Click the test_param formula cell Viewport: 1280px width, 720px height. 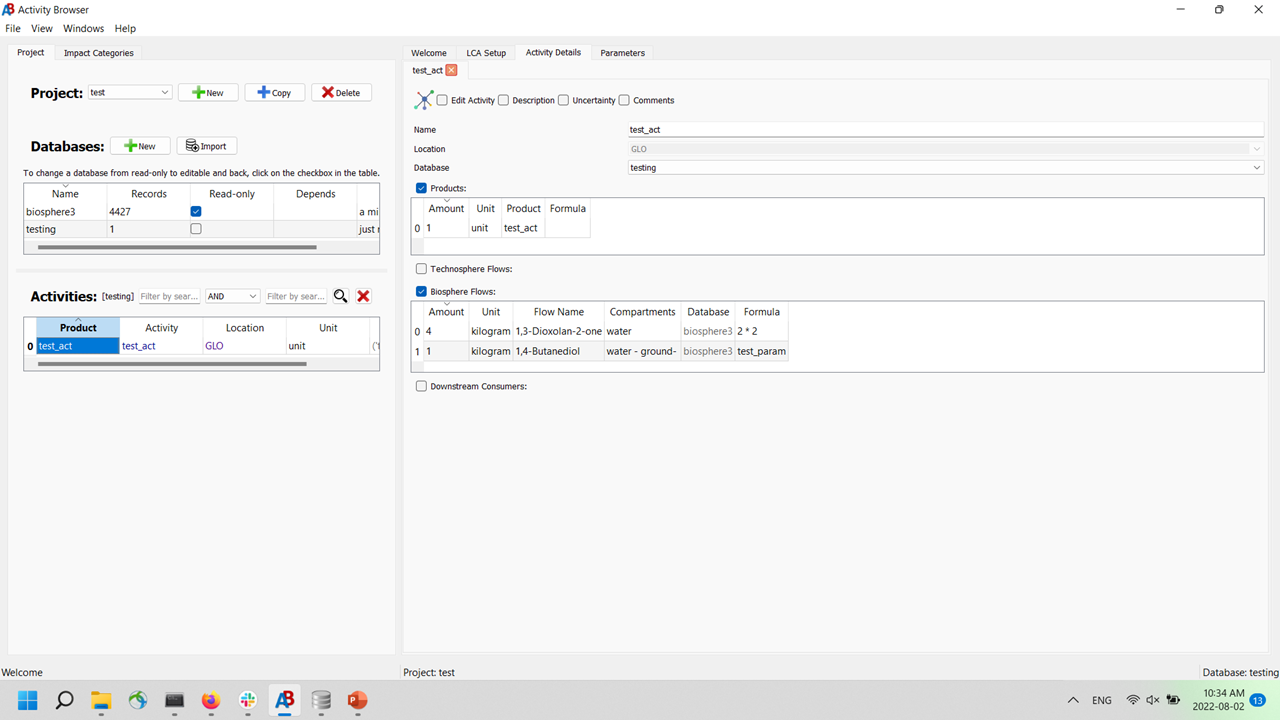[762, 351]
